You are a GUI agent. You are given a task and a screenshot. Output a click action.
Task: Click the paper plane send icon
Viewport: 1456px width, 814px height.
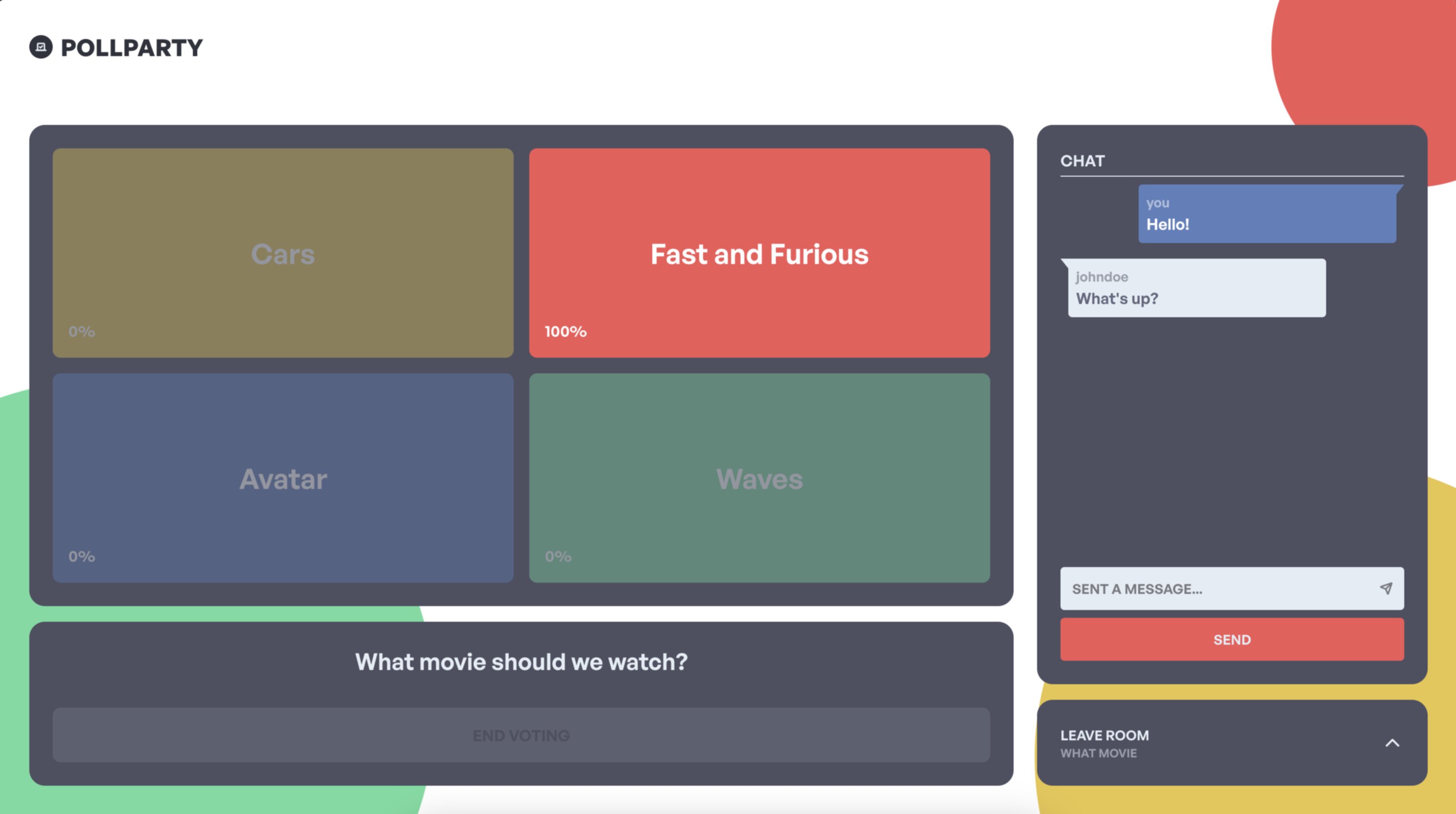tap(1386, 588)
